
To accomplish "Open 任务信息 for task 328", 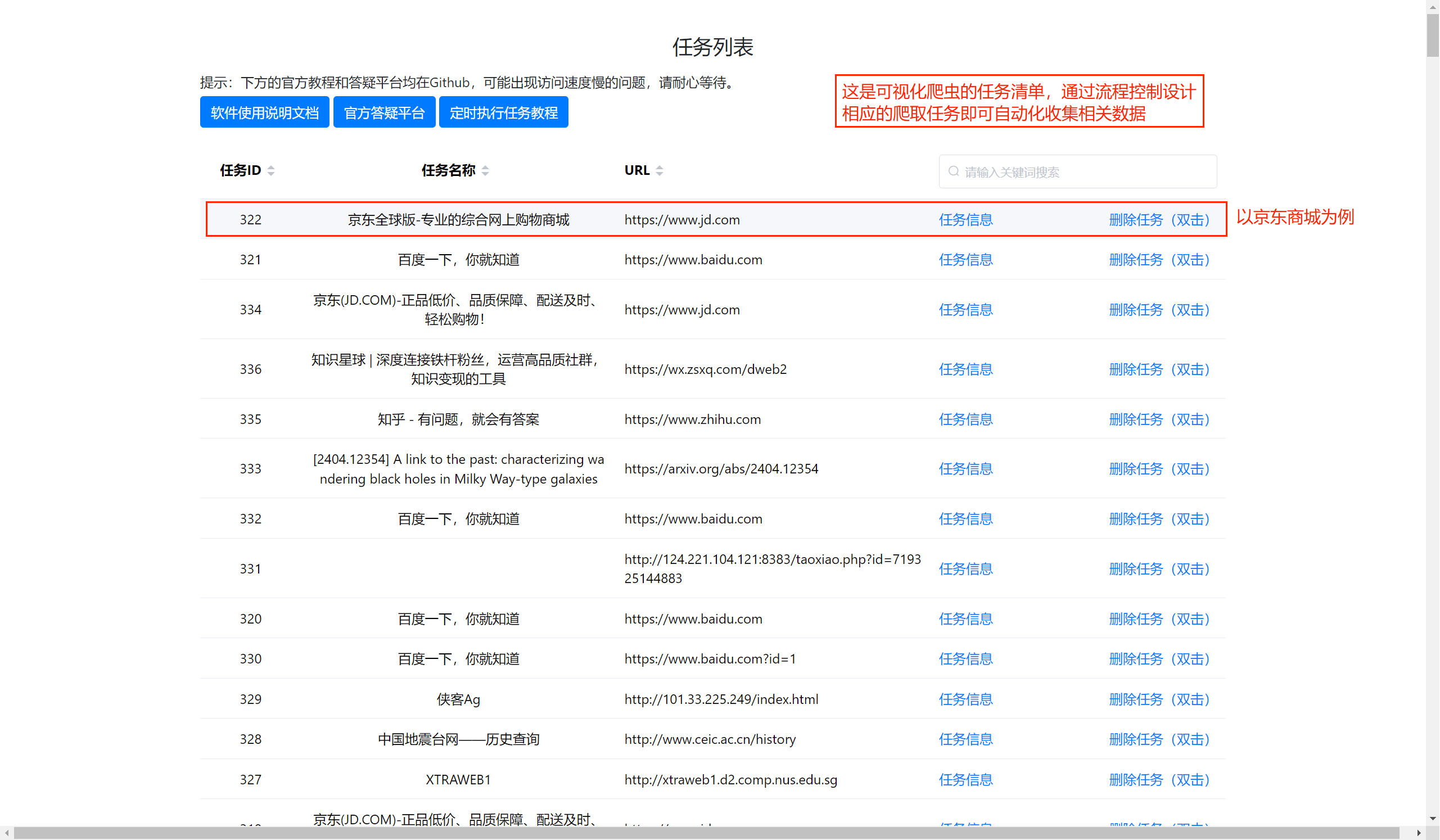I will [965, 739].
